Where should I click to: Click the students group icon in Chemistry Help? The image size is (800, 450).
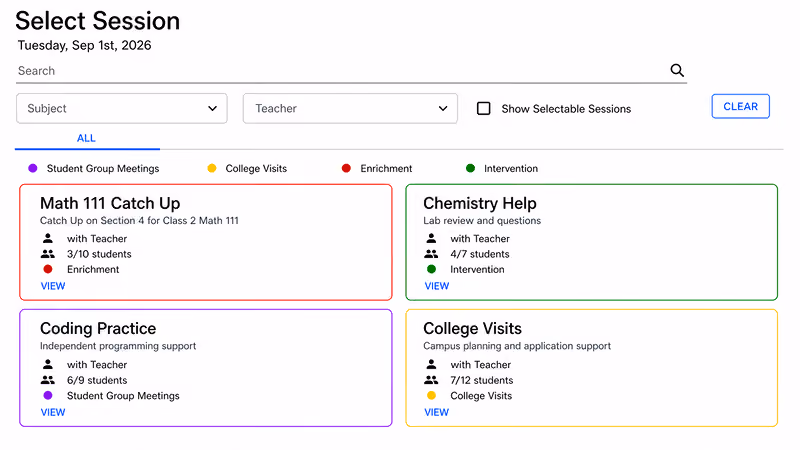pyautogui.click(x=431, y=254)
